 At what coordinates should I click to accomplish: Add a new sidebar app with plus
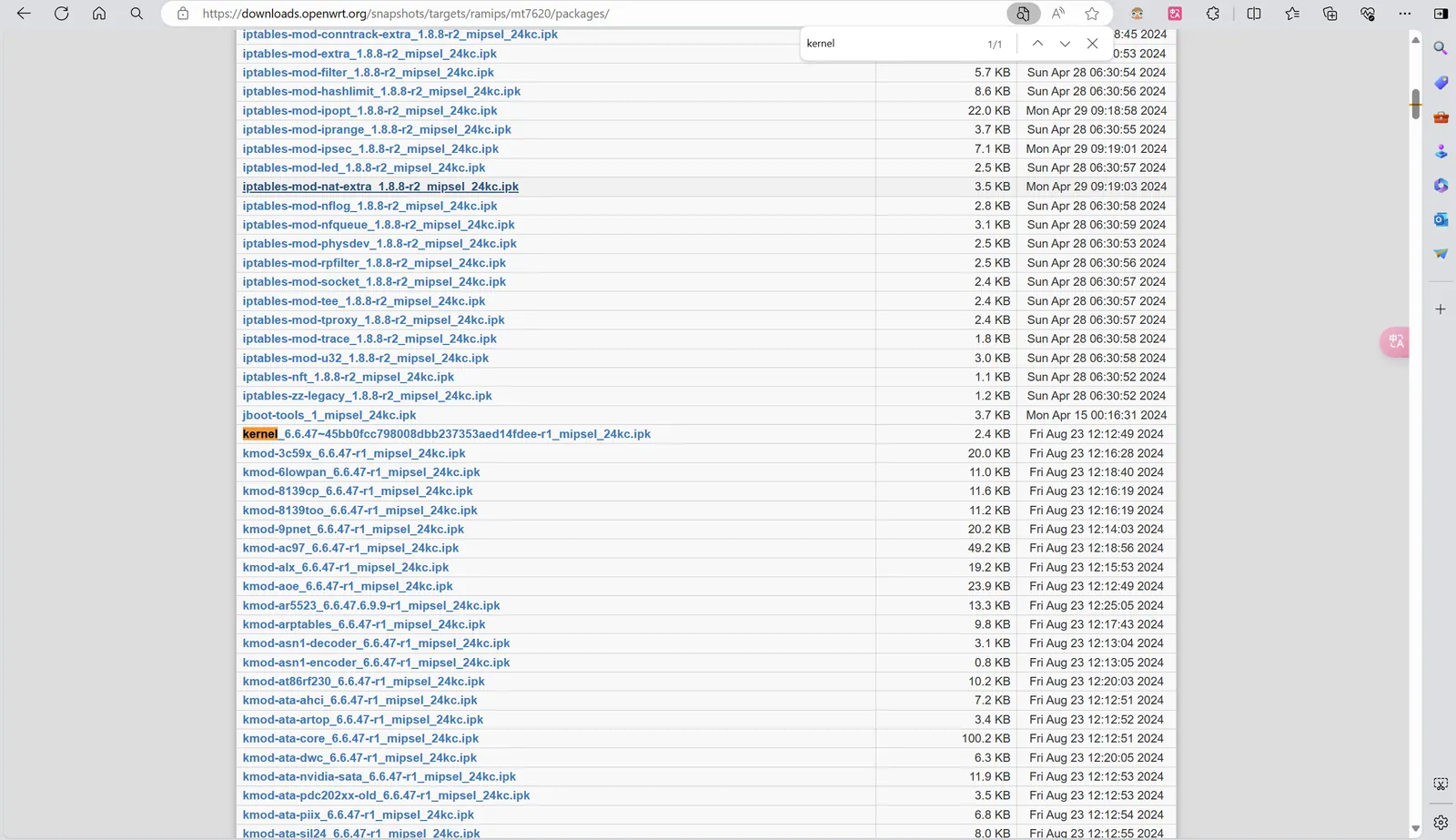click(1441, 309)
